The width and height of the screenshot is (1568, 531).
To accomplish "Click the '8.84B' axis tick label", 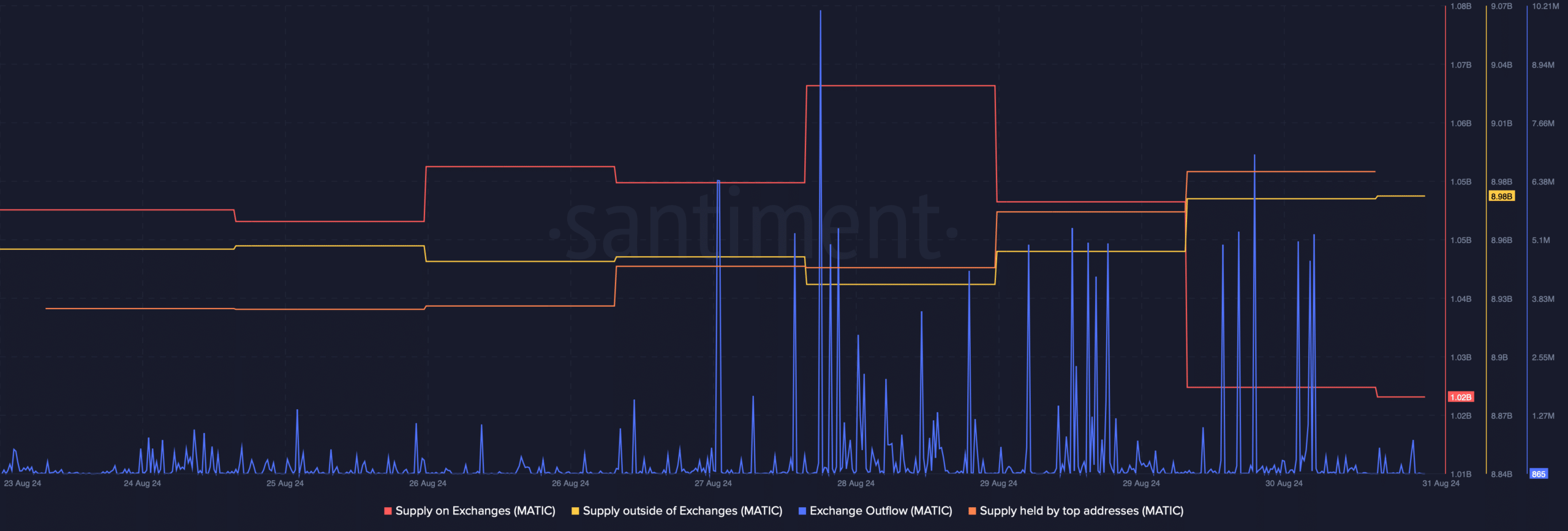I will tap(1501, 474).
